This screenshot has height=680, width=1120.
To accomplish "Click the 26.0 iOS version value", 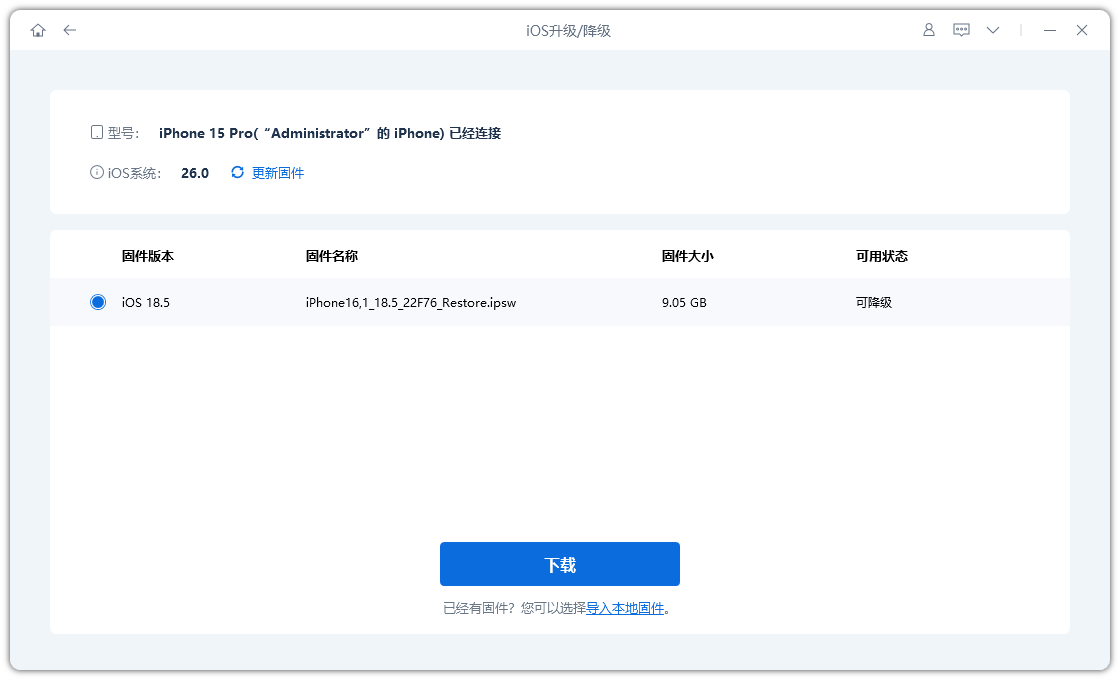I will coord(195,173).
